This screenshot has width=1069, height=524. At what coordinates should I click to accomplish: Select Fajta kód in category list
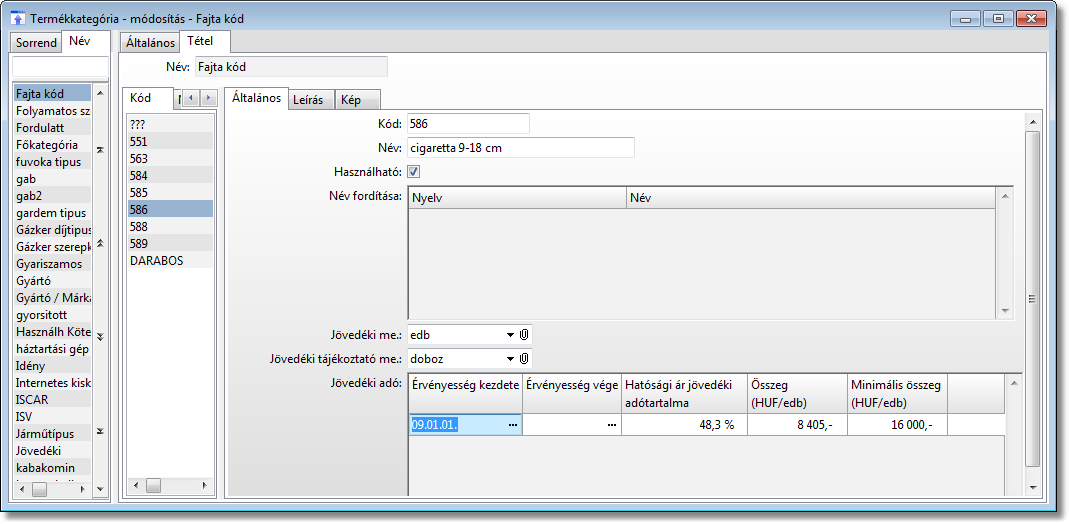(52, 93)
